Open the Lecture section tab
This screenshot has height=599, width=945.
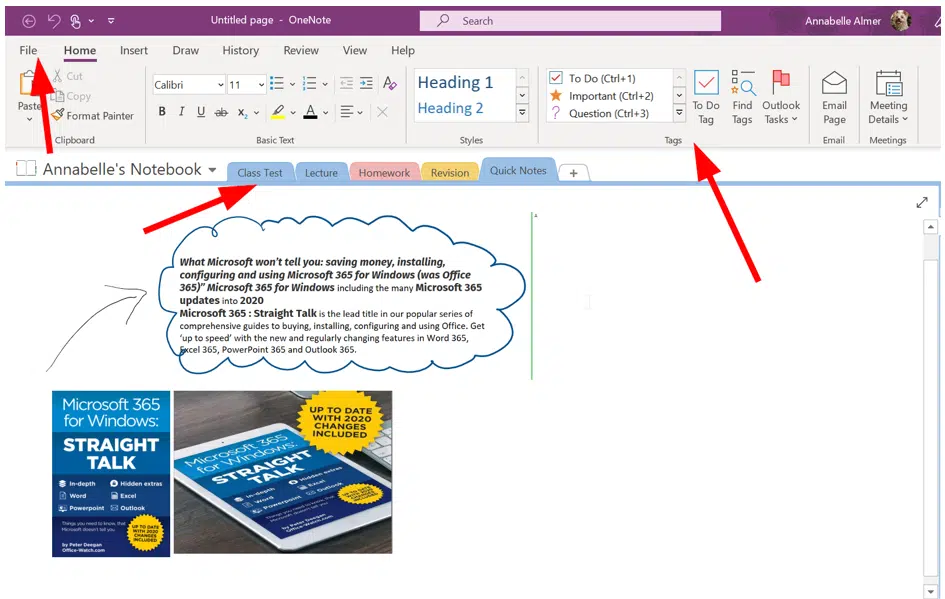(x=321, y=173)
